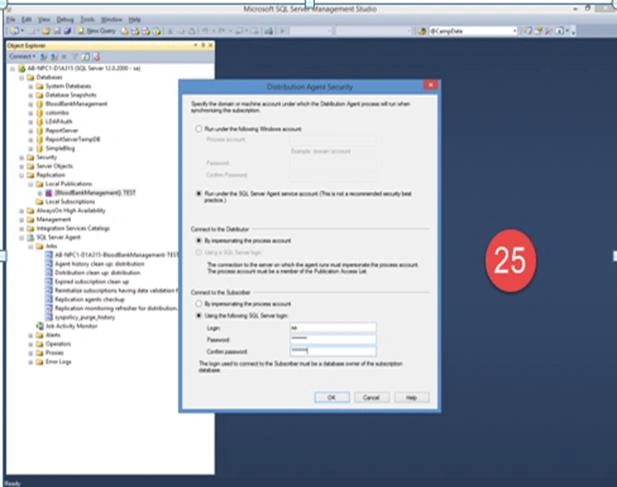Image resolution: width=617 pixels, height=487 pixels.
Task: Open a Database Engine Query from toolbar
Action: [124, 31]
